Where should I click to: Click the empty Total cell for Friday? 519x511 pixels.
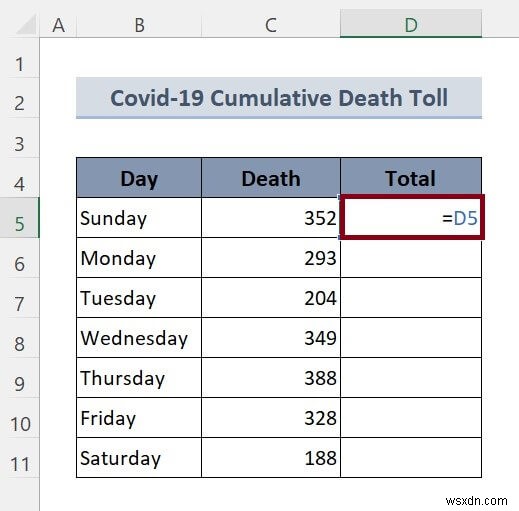pyautogui.click(x=411, y=418)
